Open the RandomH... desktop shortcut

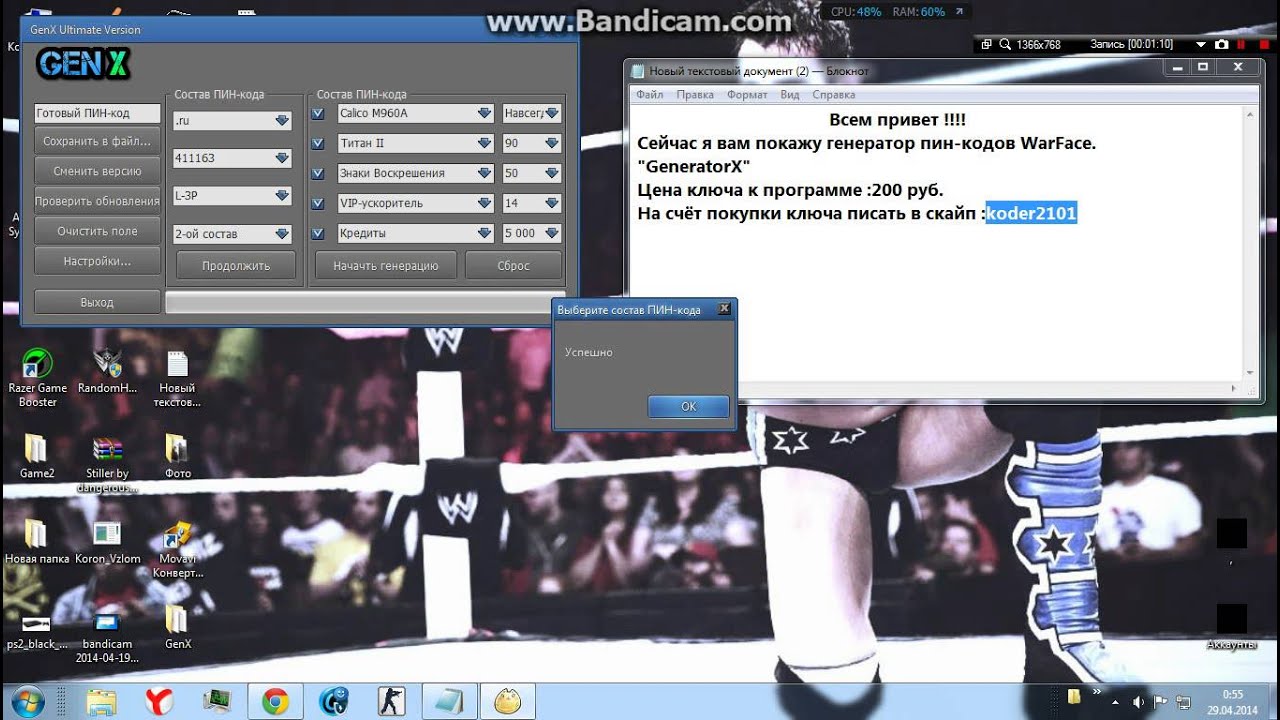[107, 371]
